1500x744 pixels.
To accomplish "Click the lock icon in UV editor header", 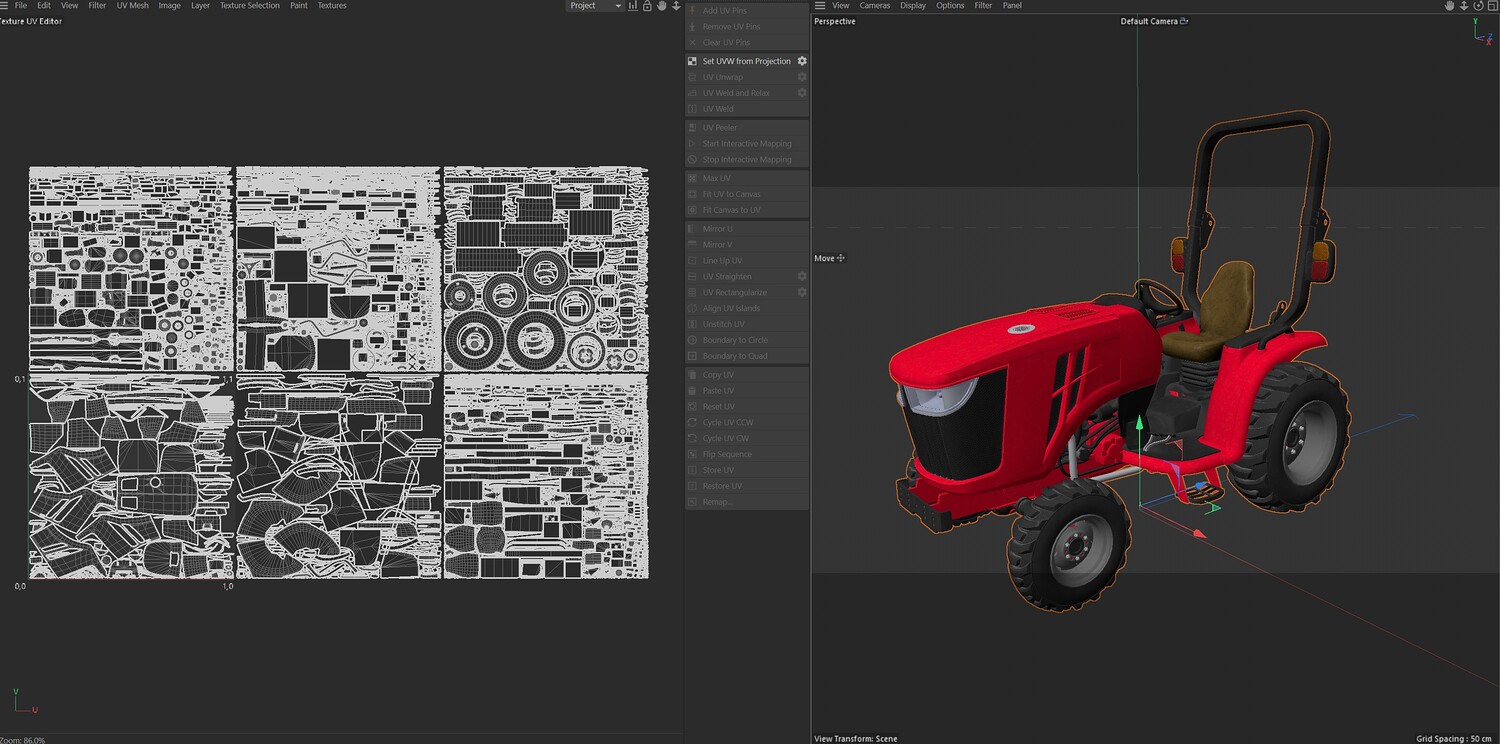I will tap(647, 6).
